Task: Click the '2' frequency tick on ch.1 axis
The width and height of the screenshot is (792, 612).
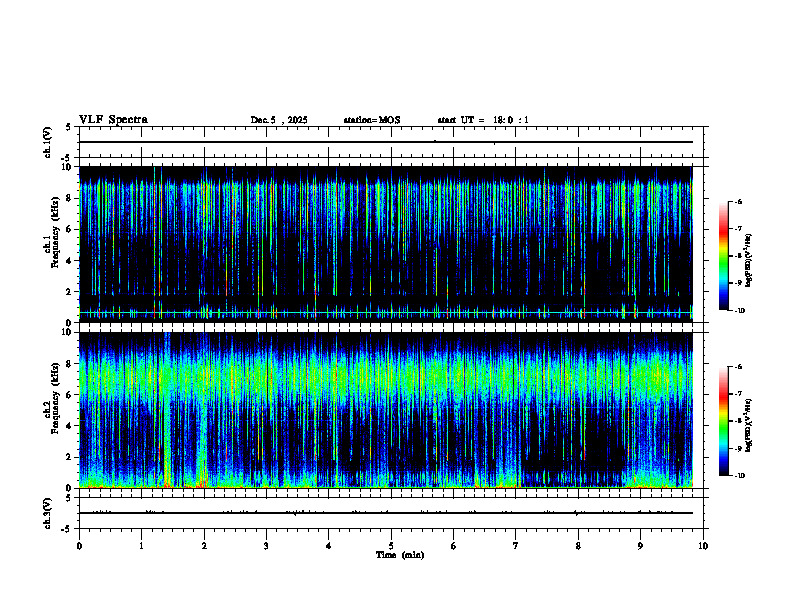Action: coord(71,292)
